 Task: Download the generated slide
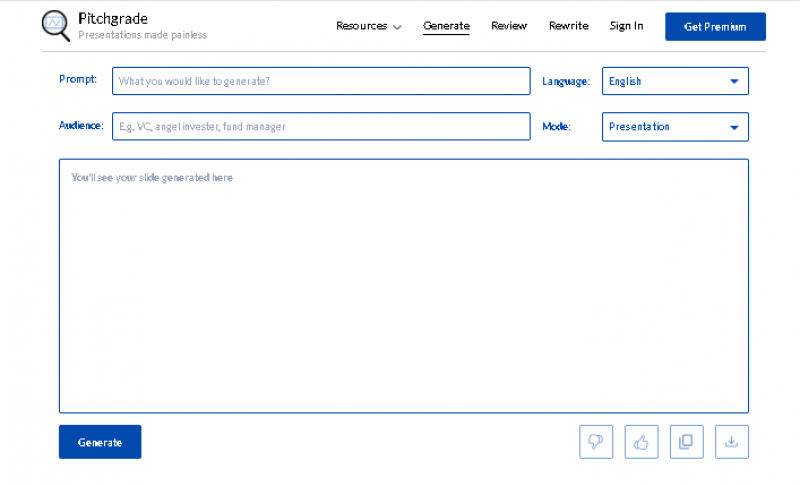[731, 441]
